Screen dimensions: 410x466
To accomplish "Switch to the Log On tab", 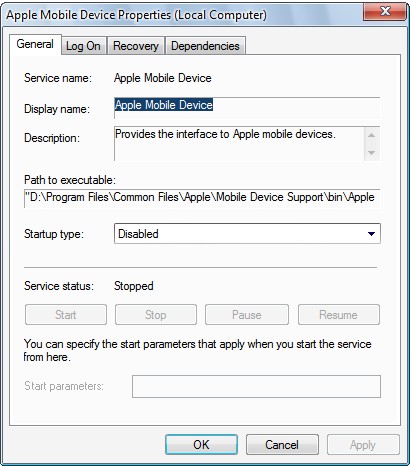I will pyautogui.click(x=83, y=46).
